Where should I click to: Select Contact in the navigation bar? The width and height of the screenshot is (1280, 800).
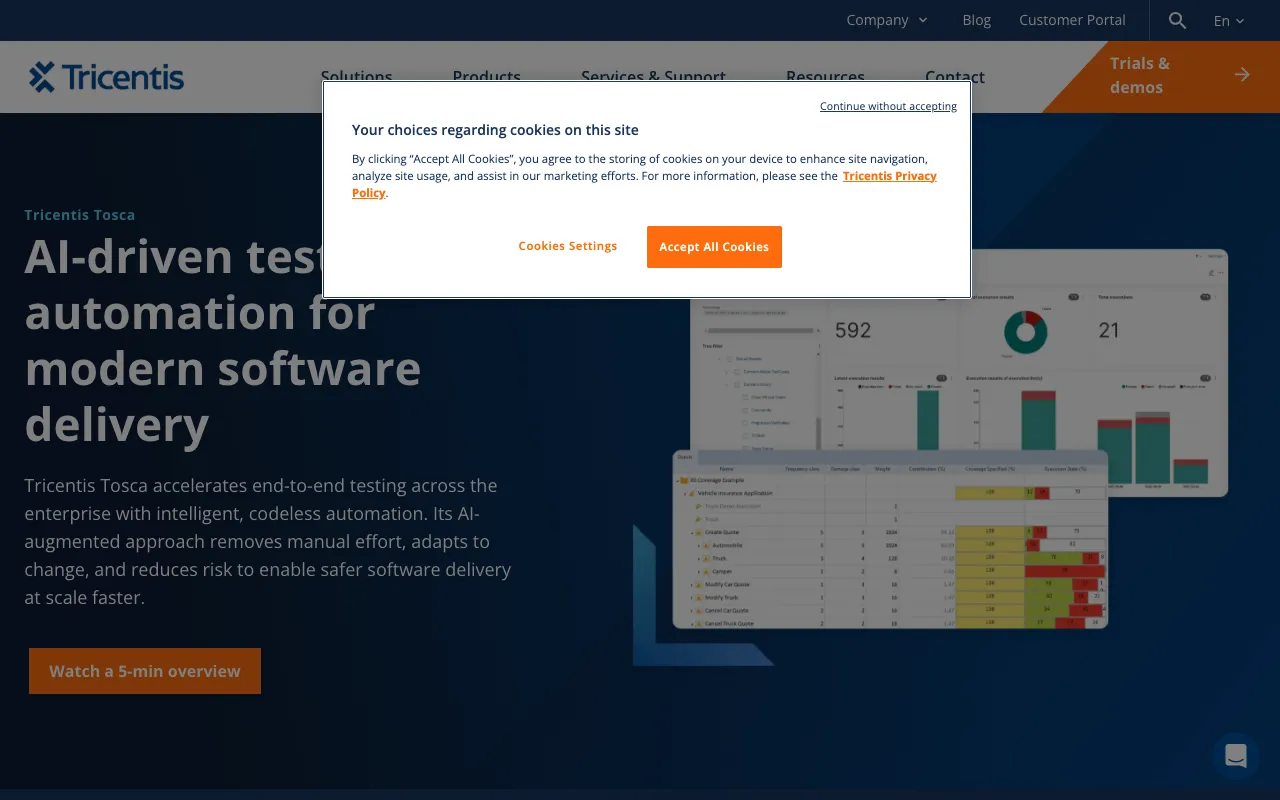pos(954,77)
